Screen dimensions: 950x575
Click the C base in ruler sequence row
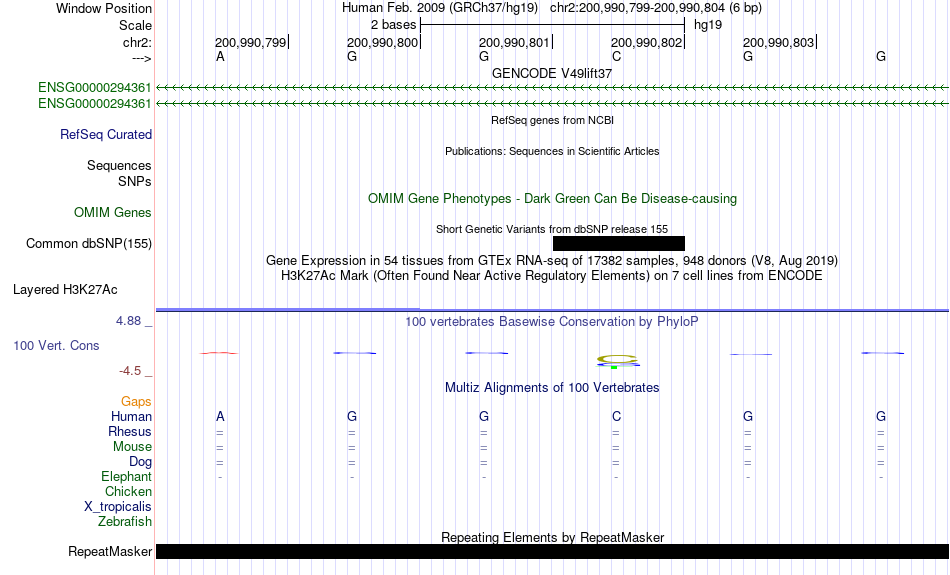coord(616,57)
